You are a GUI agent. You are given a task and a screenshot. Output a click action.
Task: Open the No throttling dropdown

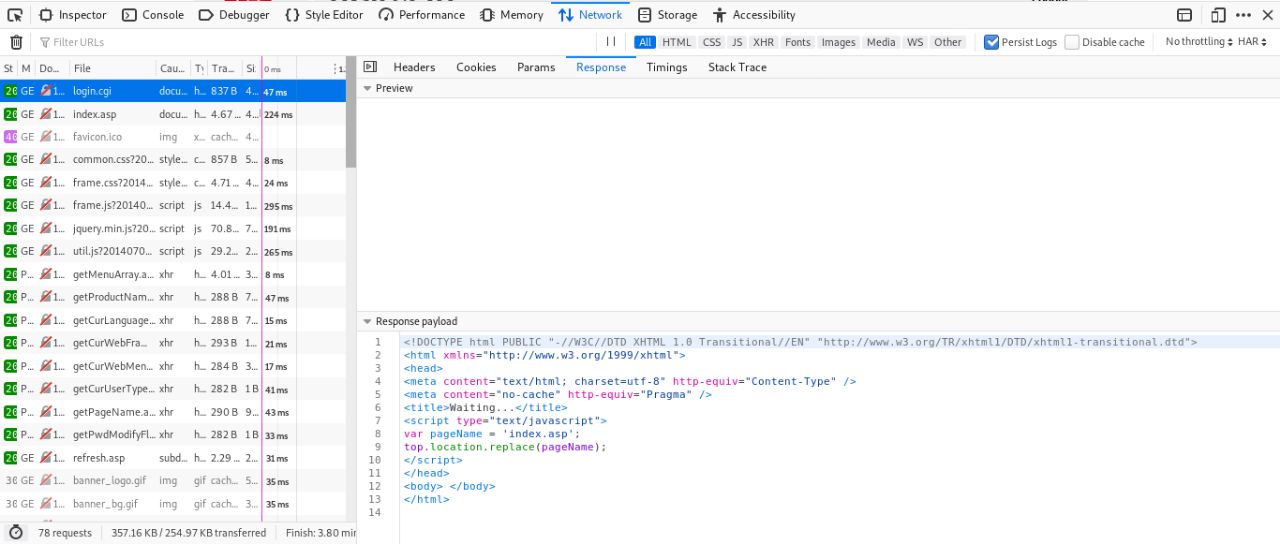click(x=1198, y=42)
